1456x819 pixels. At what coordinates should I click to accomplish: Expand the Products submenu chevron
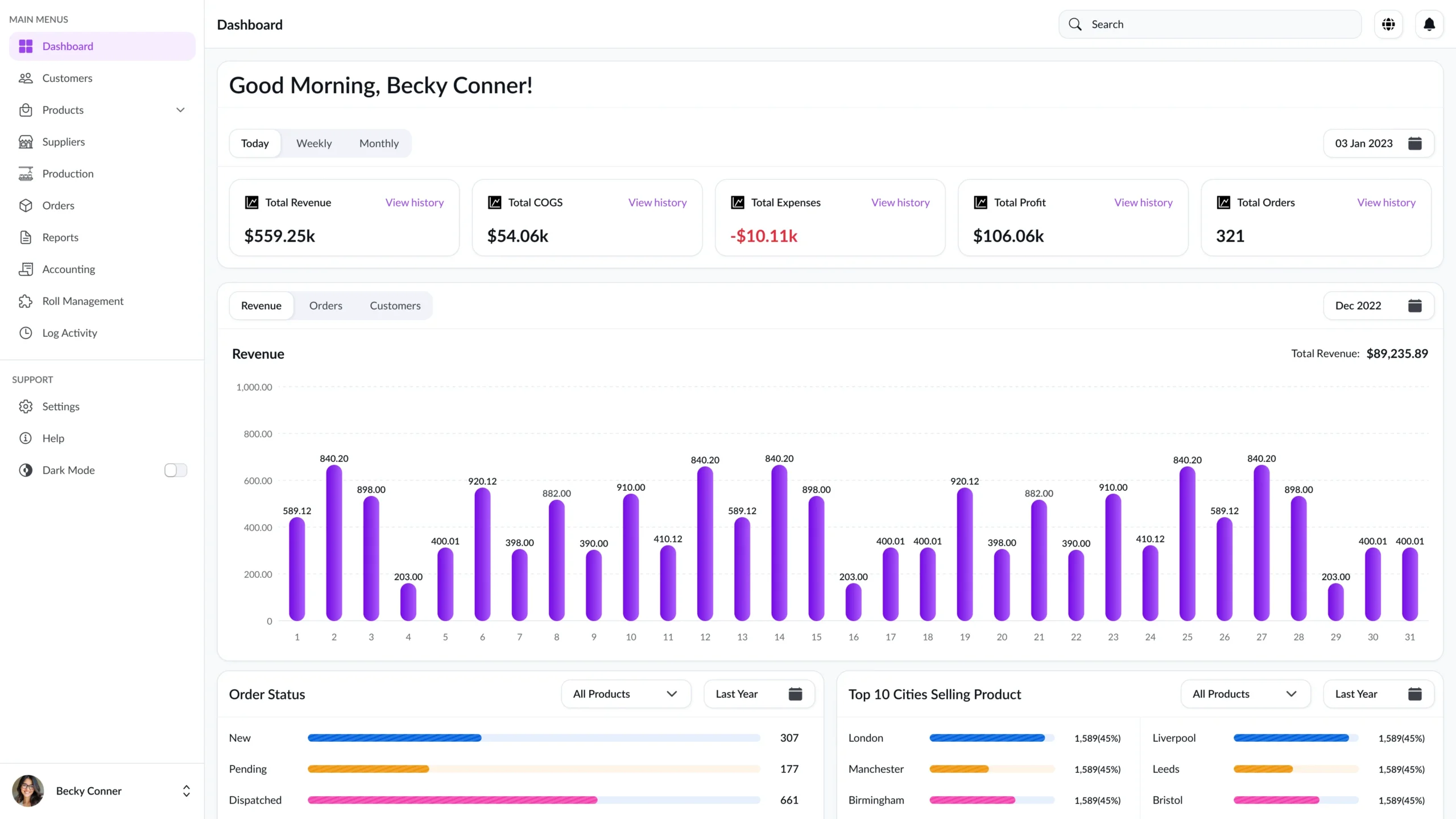point(180,110)
